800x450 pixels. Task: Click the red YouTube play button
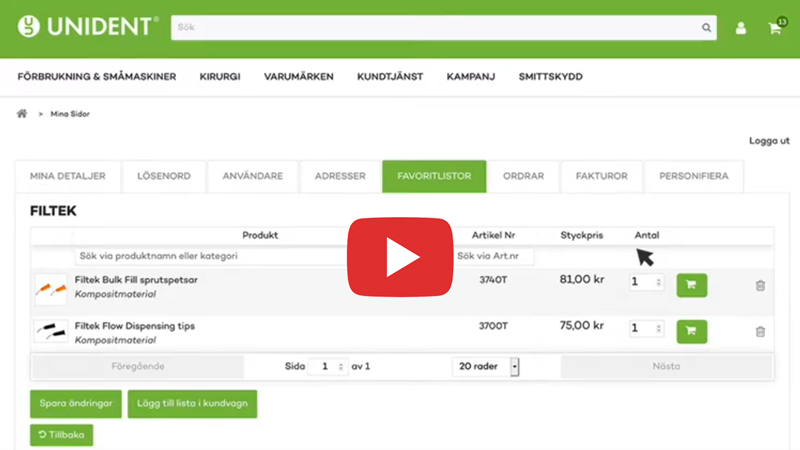(398, 257)
